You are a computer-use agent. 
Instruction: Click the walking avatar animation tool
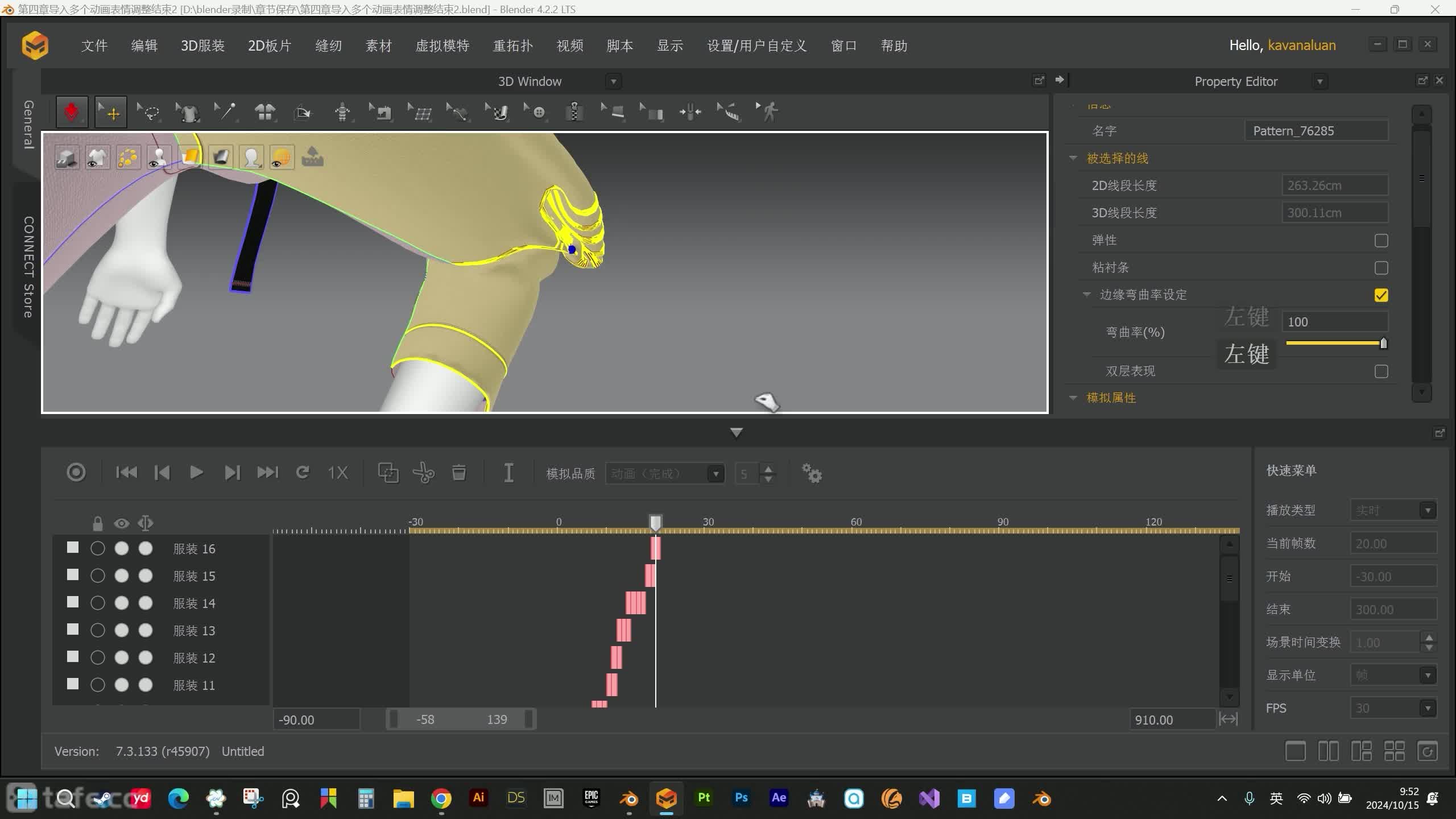coord(768,111)
